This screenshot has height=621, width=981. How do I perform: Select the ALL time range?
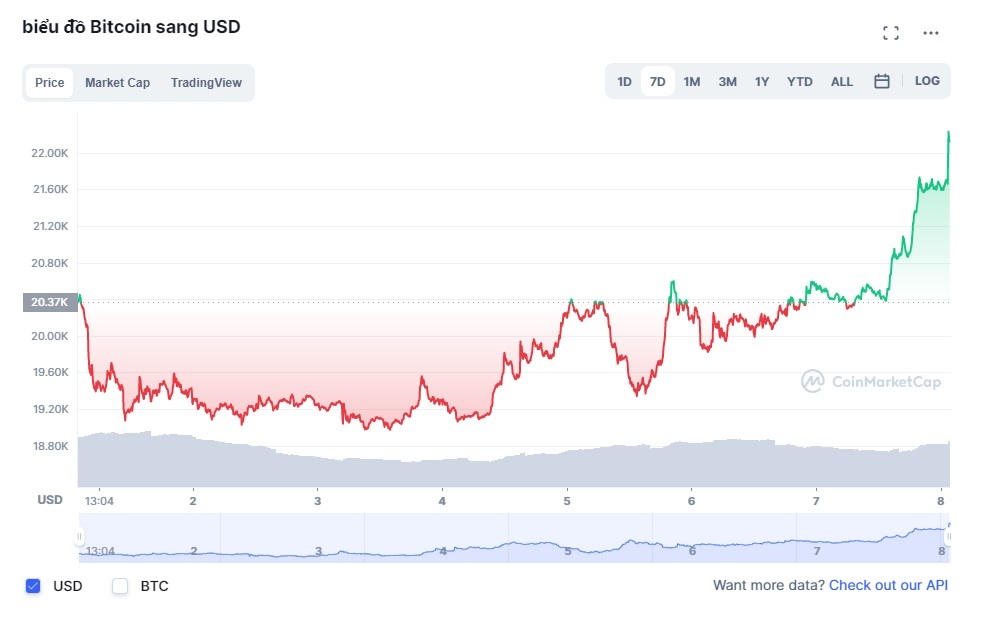[x=841, y=81]
